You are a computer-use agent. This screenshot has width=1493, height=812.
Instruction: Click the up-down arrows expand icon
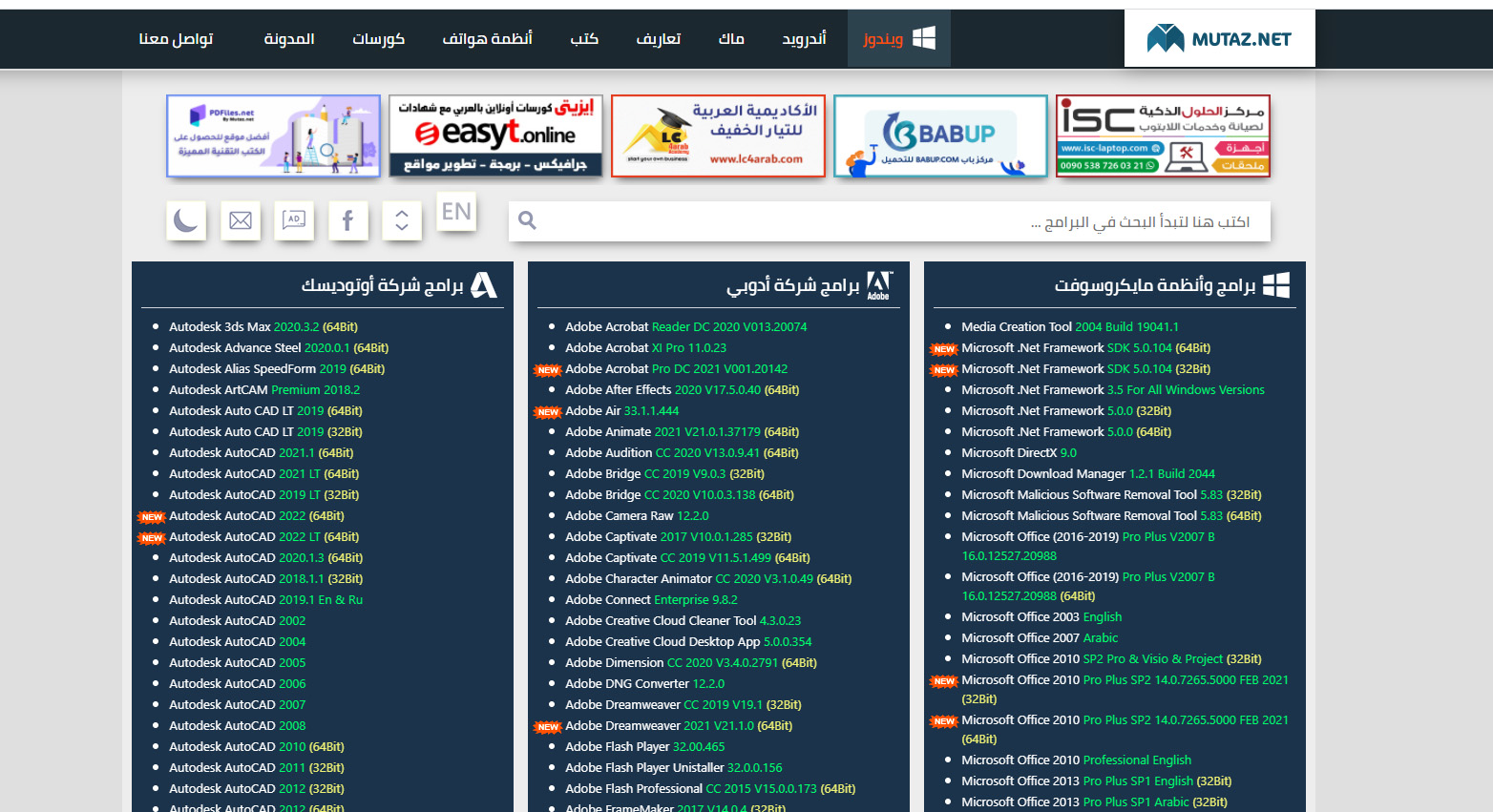pyautogui.click(x=402, y=220)
